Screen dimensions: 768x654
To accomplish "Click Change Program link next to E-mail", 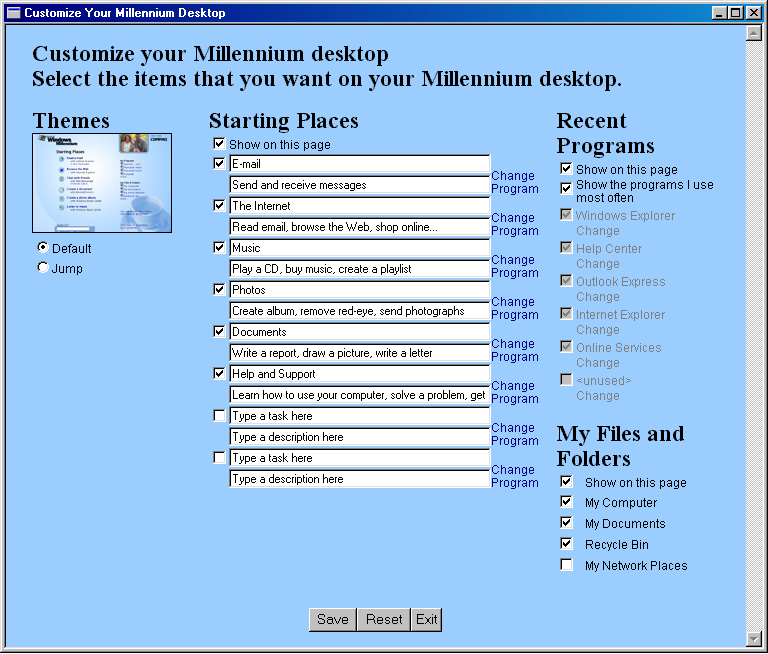I will [515, 182].
